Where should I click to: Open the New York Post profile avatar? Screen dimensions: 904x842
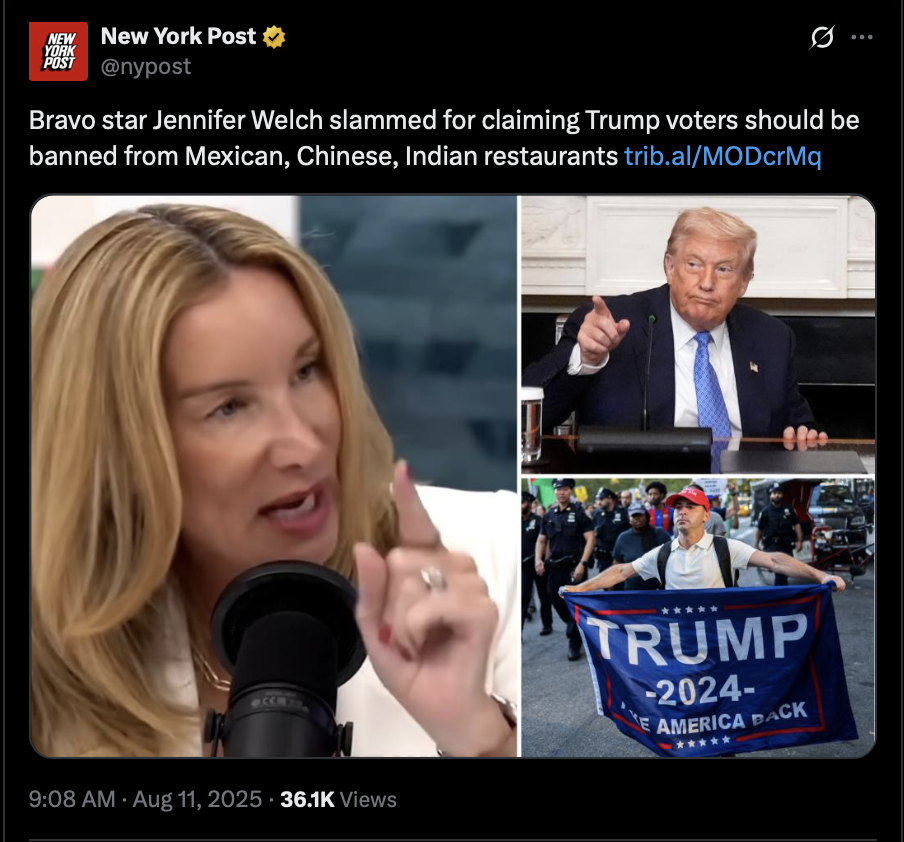(x=58, y=51)
